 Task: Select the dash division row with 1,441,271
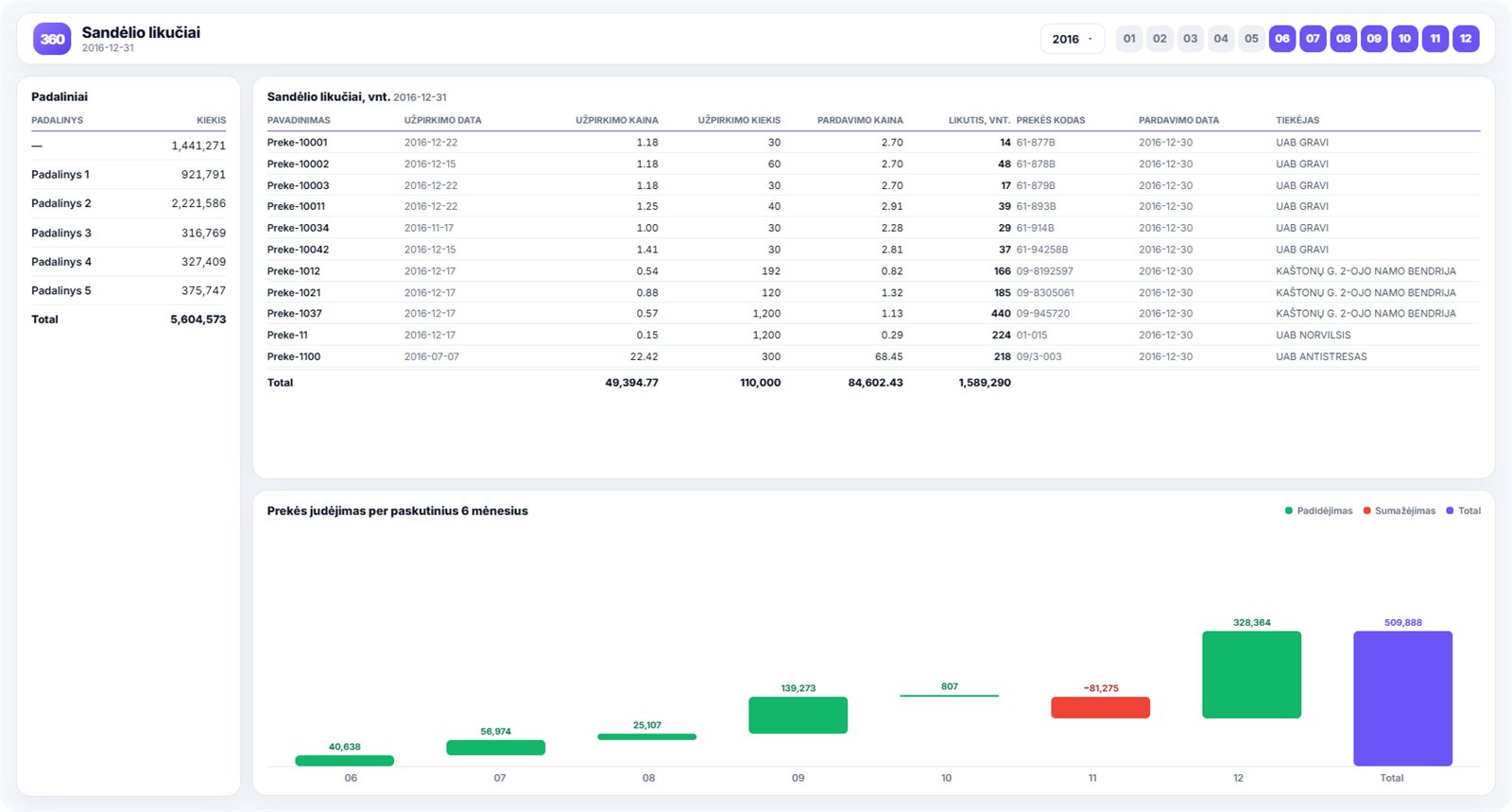pos(129,146)
